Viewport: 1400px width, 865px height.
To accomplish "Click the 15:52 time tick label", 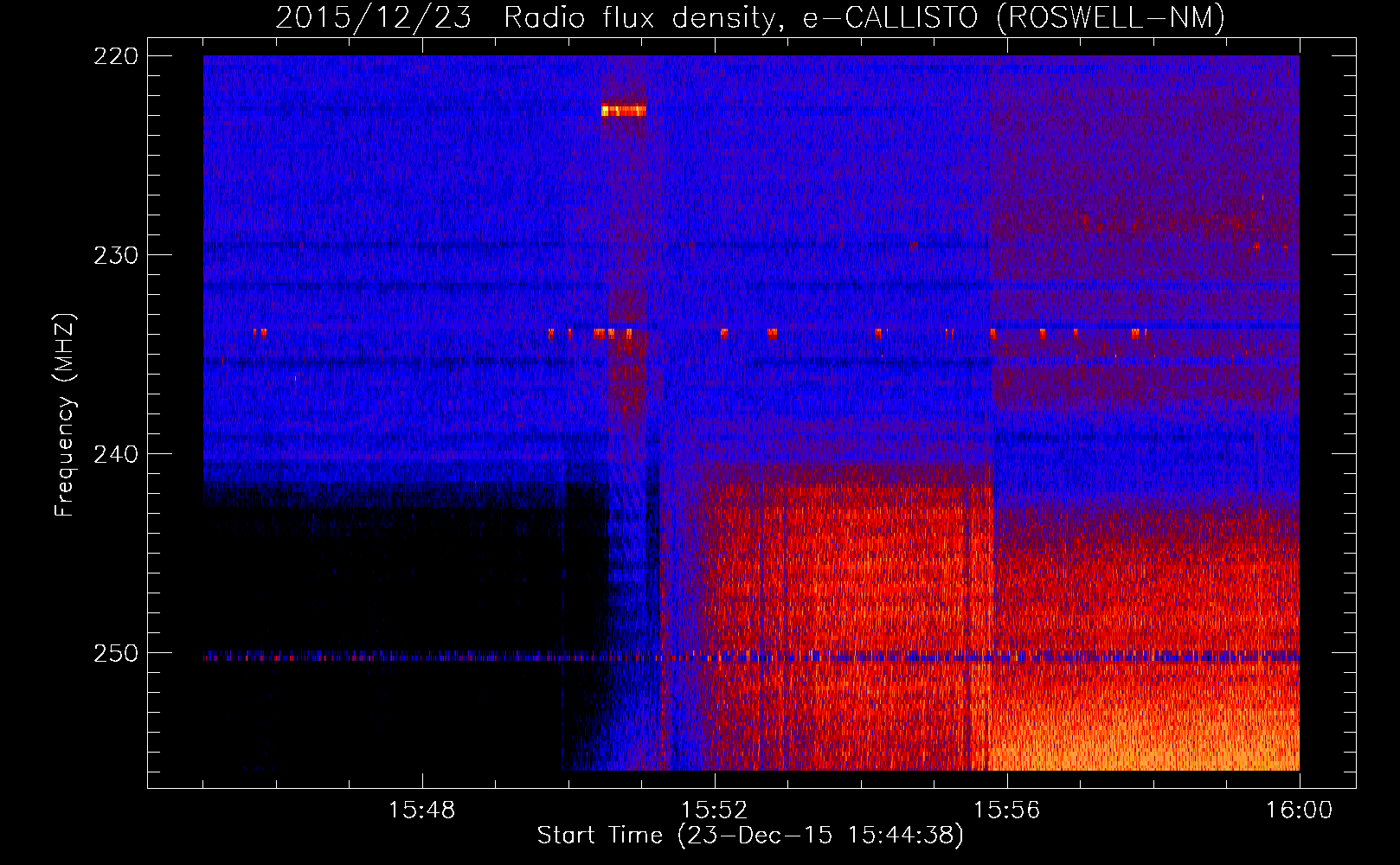I will (714, 811).
